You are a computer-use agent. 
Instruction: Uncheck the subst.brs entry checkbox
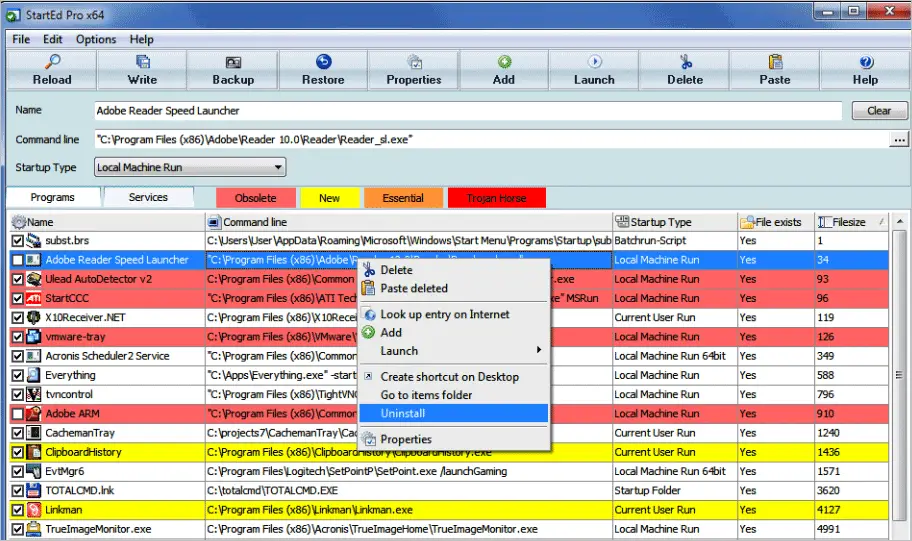[17, 241]
